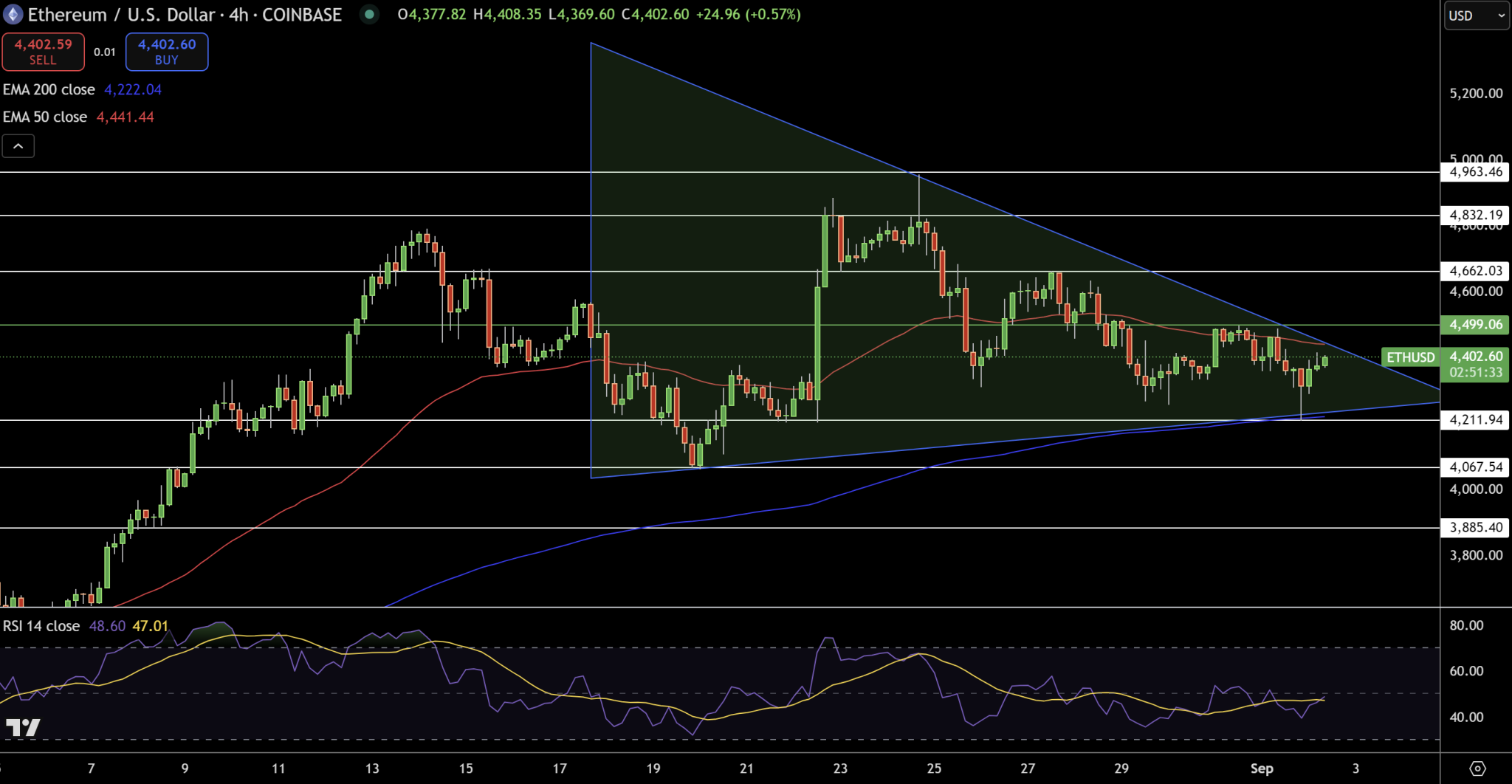
Task: Click the 4,963.46 price axis label
Action: (1474, 172)
